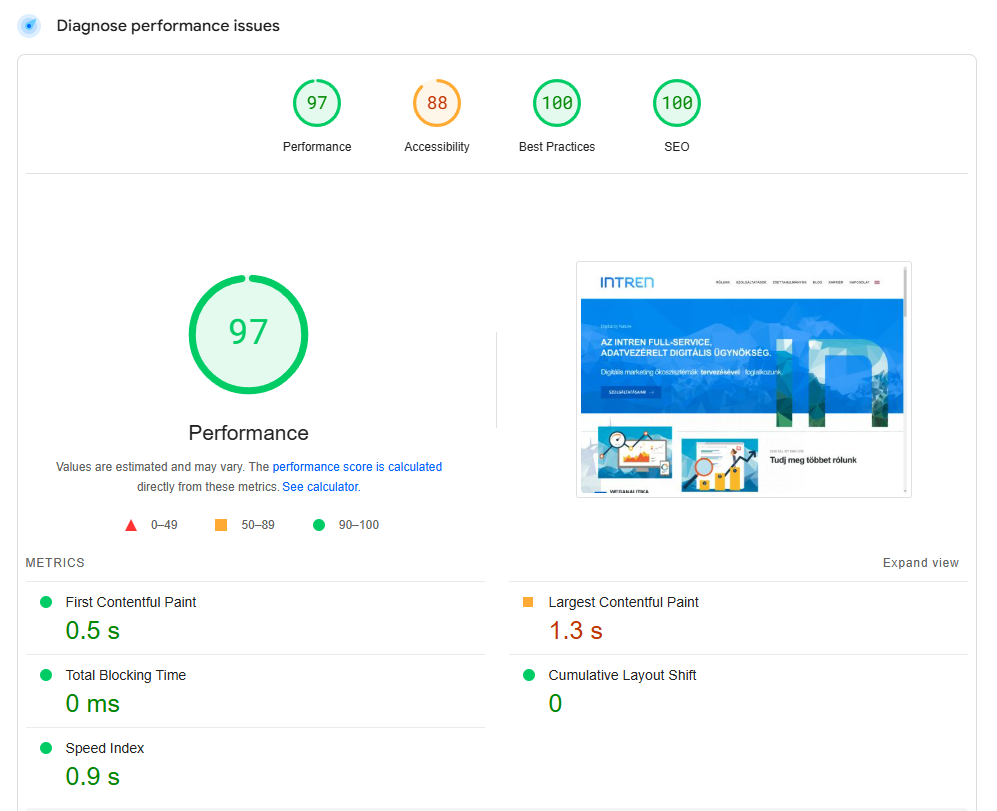The height and width of the screenshot is (811, 997).
Task: Click the orange square 50–89 legend icon
Action: click(x=221, y=525)
